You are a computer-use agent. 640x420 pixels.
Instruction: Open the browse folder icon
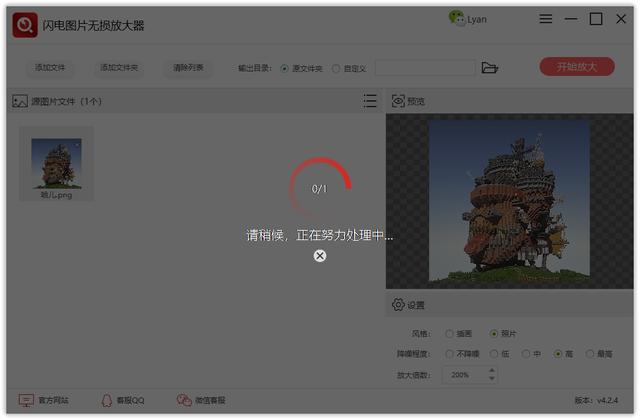489,68
